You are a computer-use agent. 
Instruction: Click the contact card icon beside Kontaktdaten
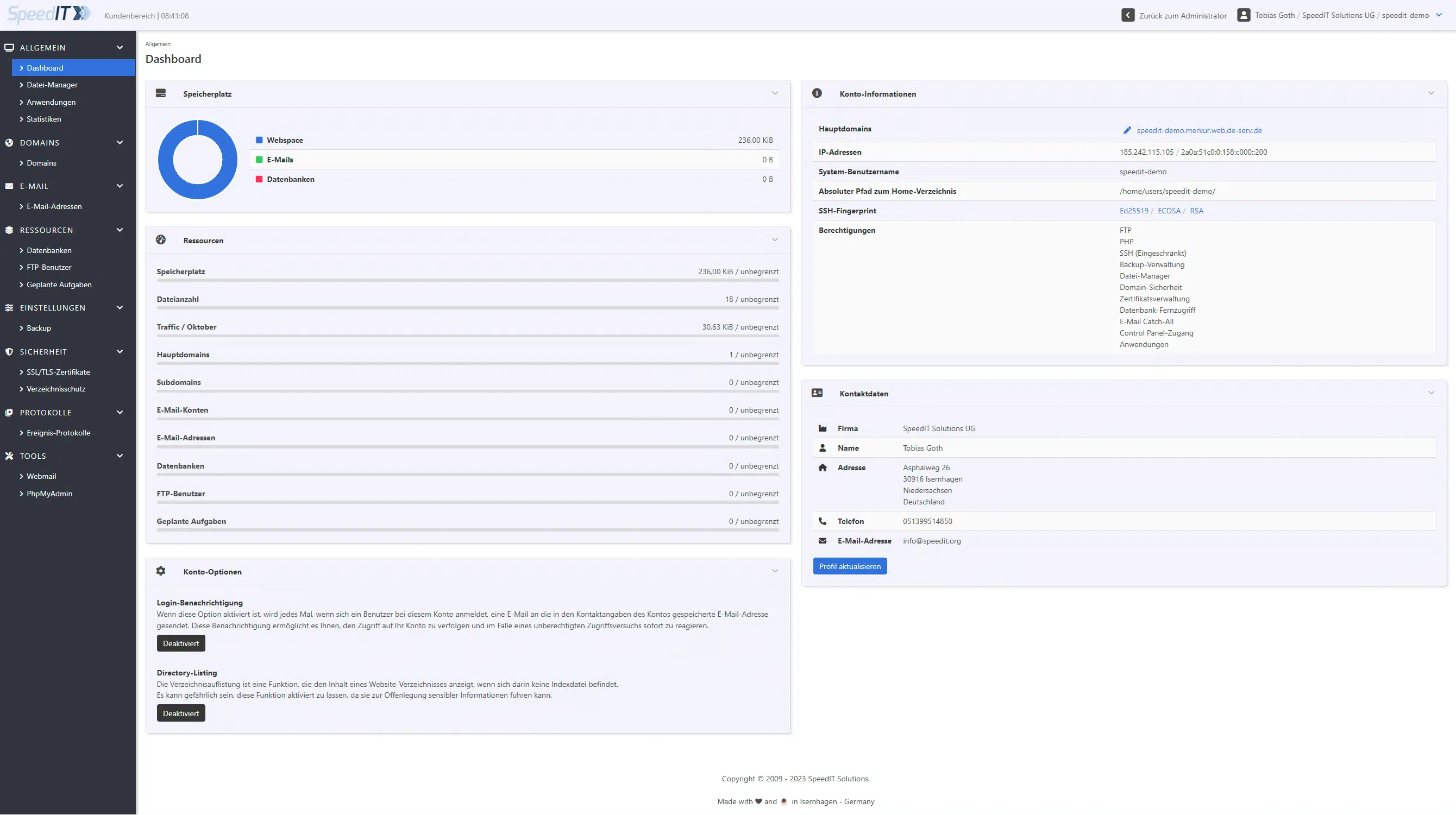[x=817, y=393]
